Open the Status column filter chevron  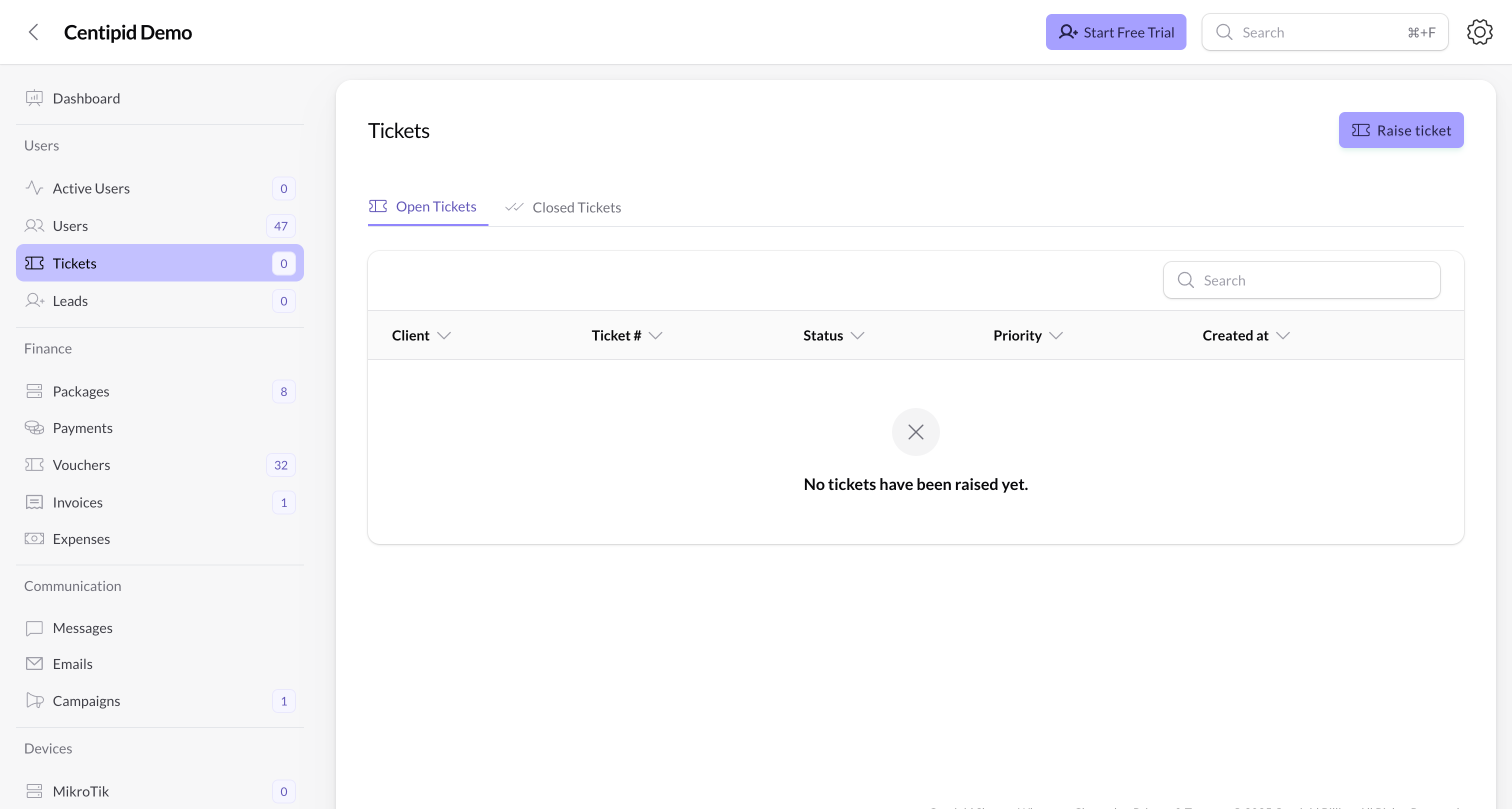pos(857,335)
